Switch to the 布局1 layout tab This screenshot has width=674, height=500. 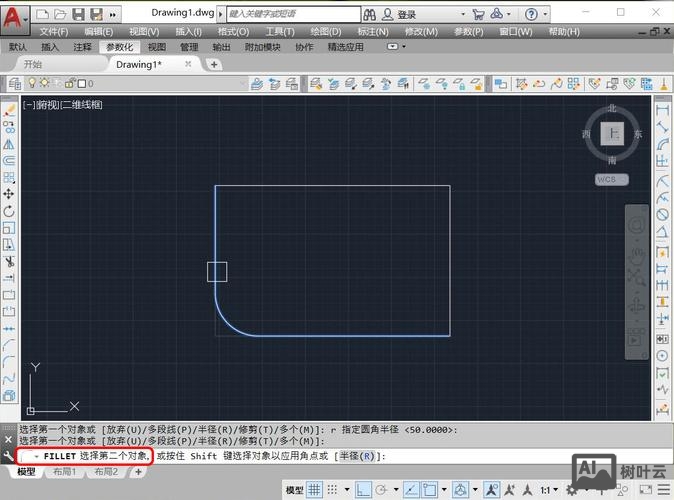64,472
